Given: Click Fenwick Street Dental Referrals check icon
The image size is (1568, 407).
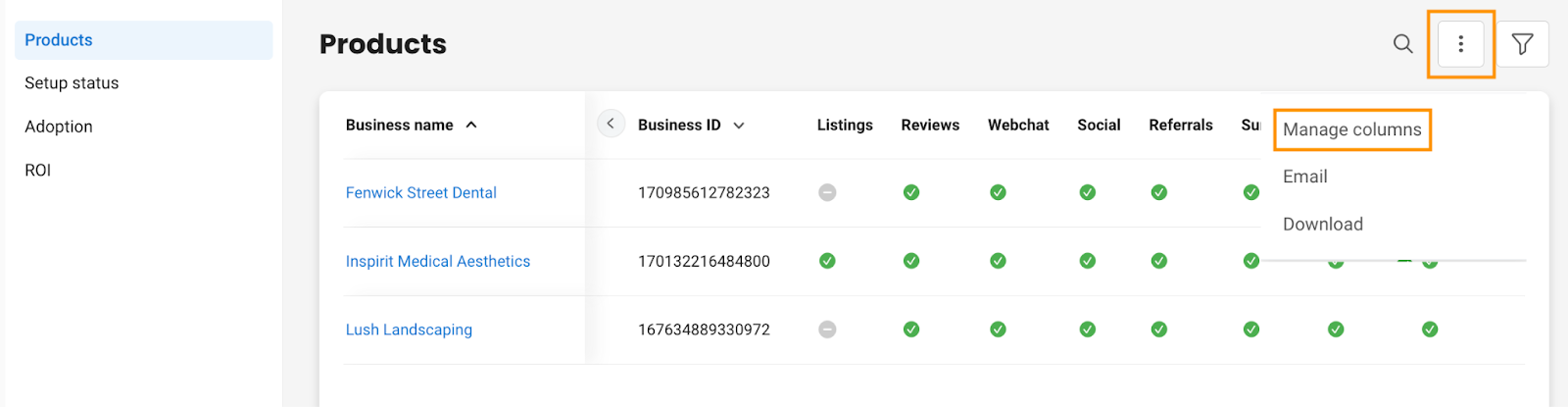Looking at the screenshot, I should (1159, 192).
